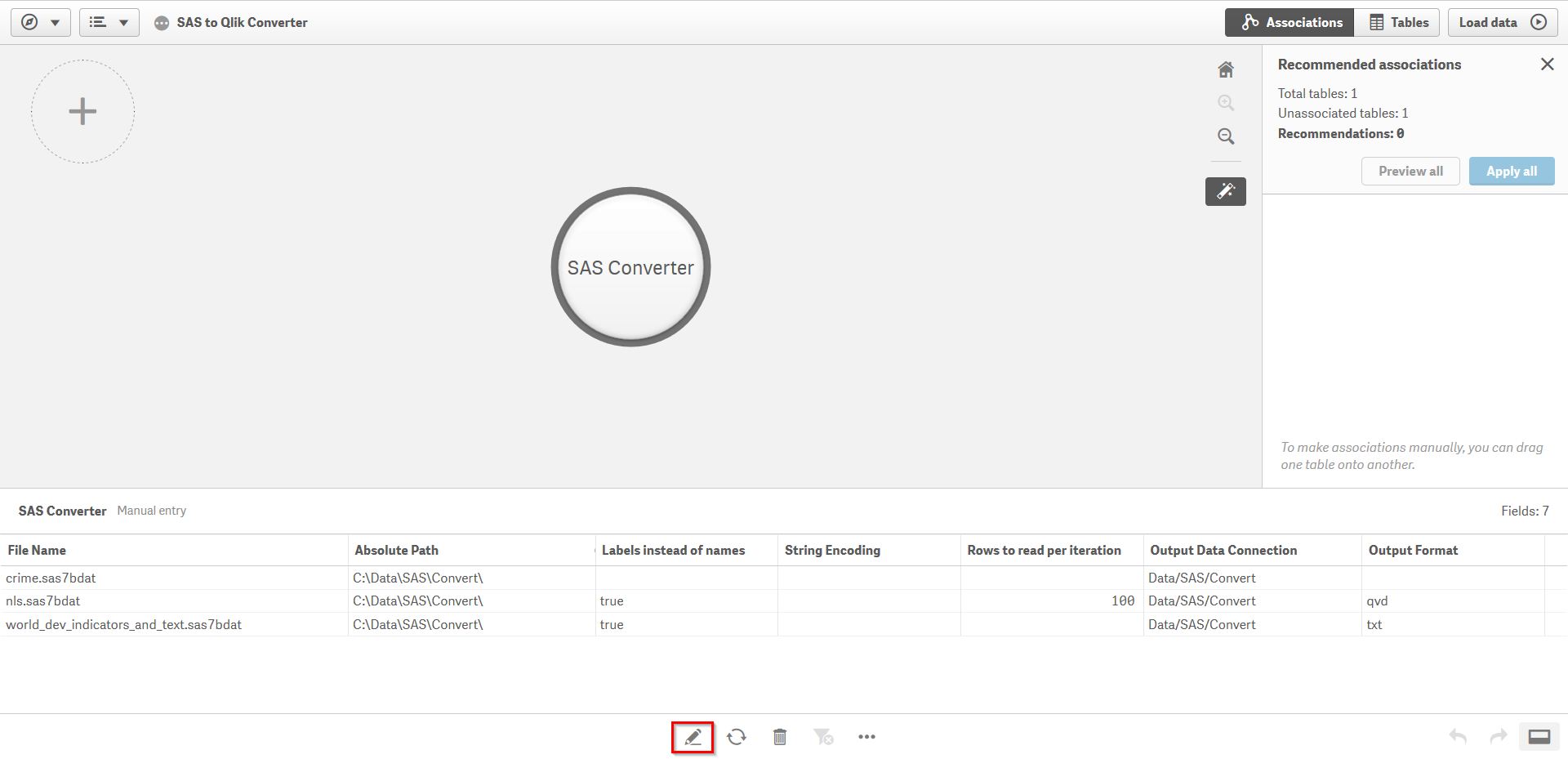Click the Apply all button
Image resolution: width=1568 pixels, height=759 pixels.
click(1512, 171)
